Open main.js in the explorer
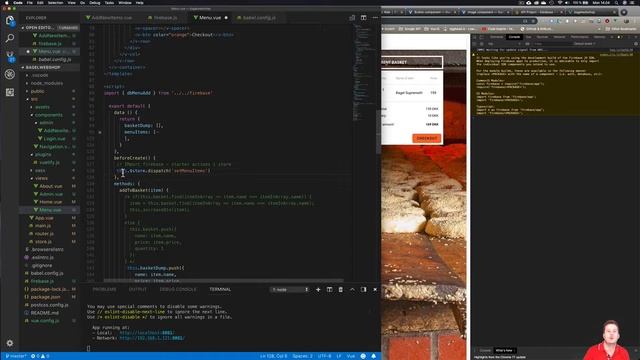 tap(42, 225)
